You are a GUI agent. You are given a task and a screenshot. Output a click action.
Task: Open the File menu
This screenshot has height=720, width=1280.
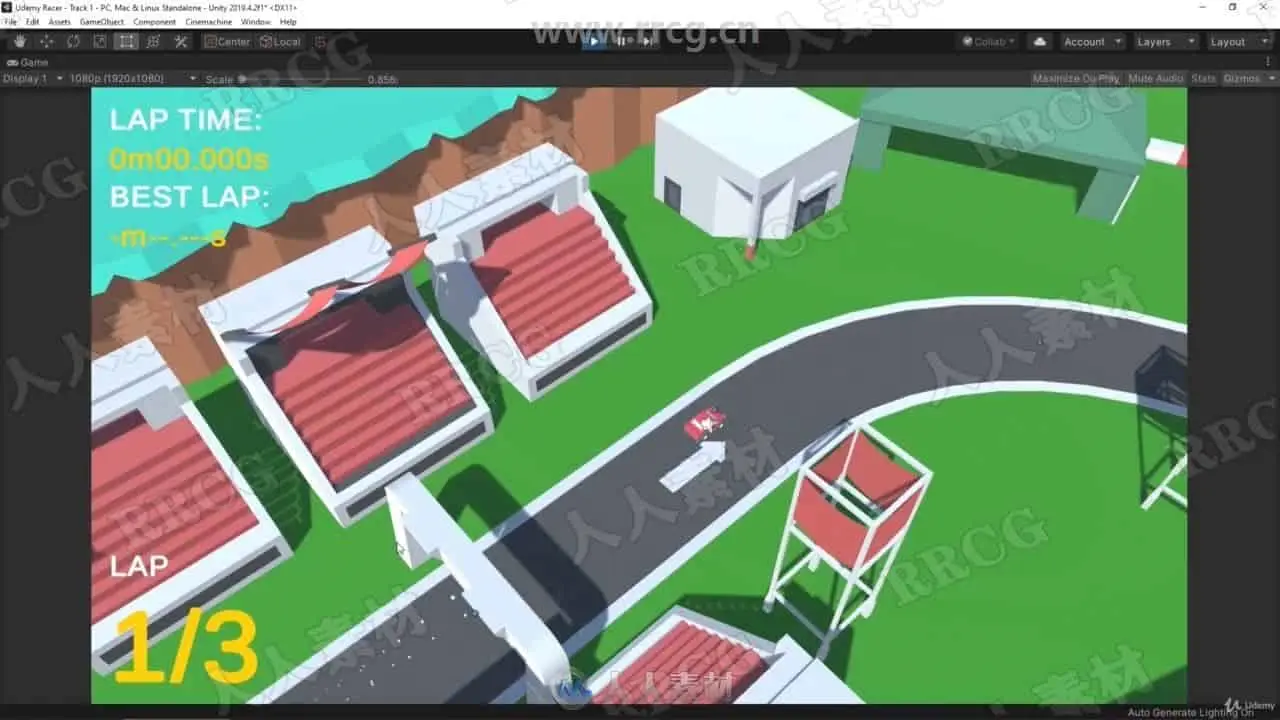tap(10, 21)
